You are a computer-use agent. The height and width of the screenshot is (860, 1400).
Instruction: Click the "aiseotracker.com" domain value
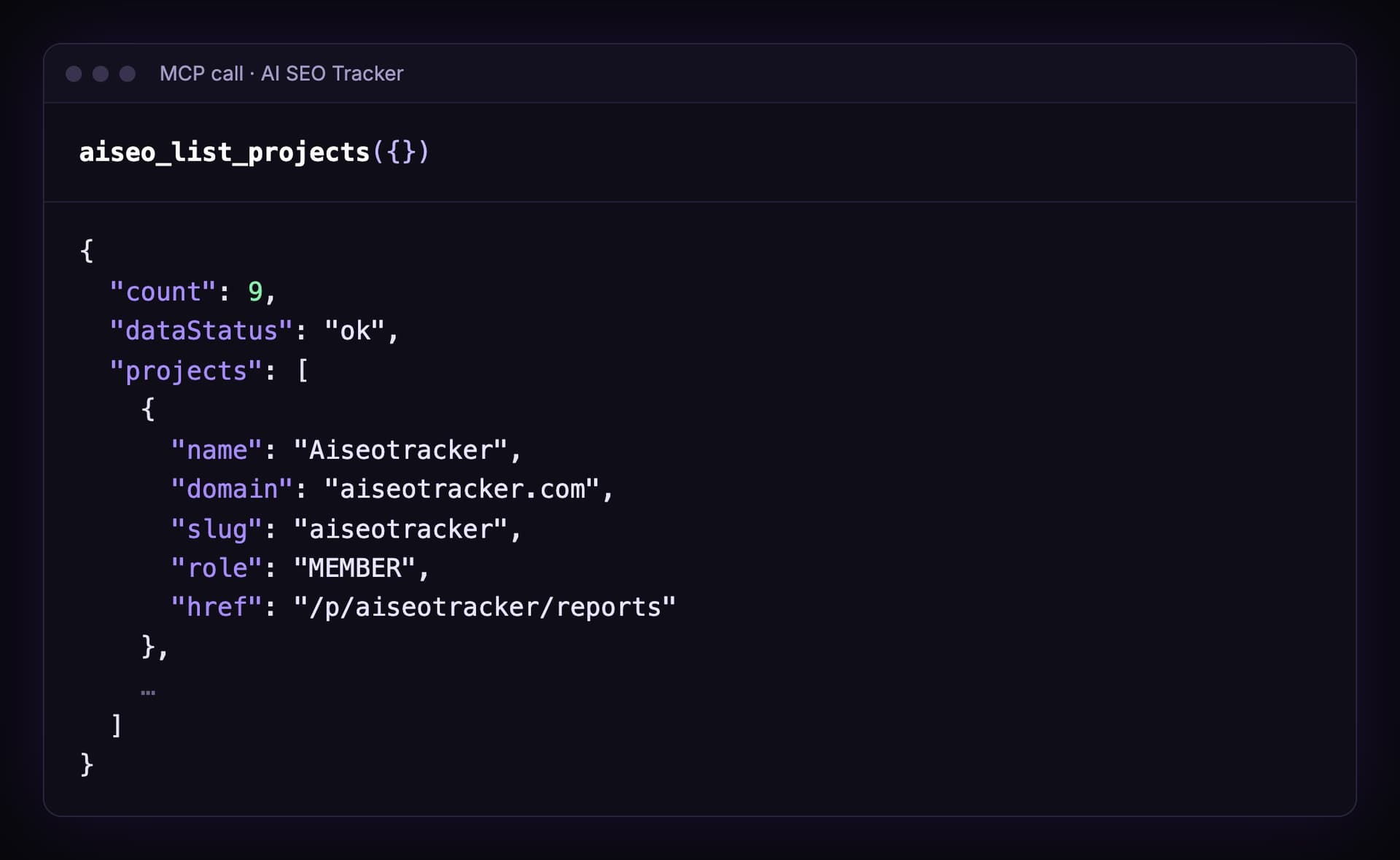(x=462, y=489)
